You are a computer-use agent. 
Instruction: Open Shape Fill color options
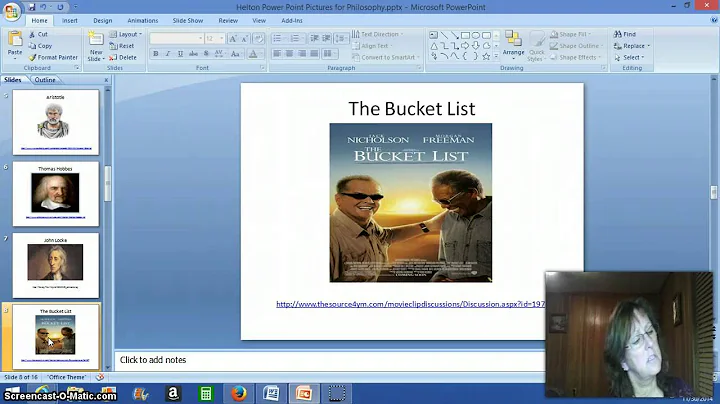pos(571,34)
